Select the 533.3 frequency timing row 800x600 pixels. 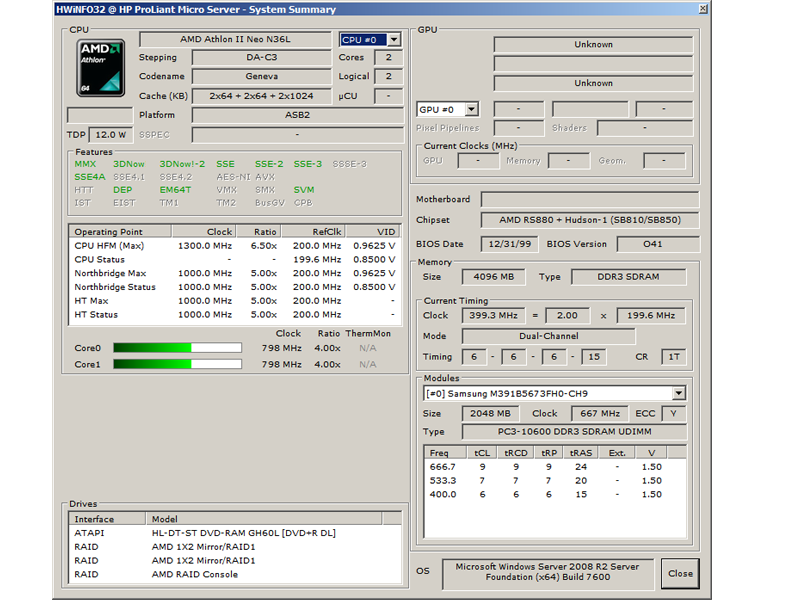tap(555, 481)
